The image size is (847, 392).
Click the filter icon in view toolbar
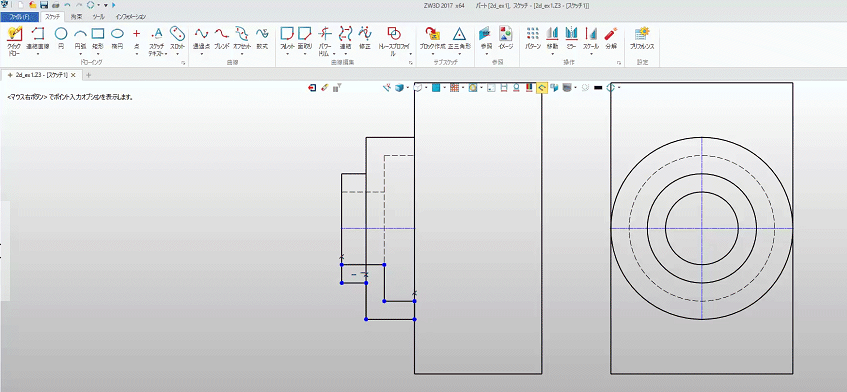pyautogui.click(x=337, y=87)
